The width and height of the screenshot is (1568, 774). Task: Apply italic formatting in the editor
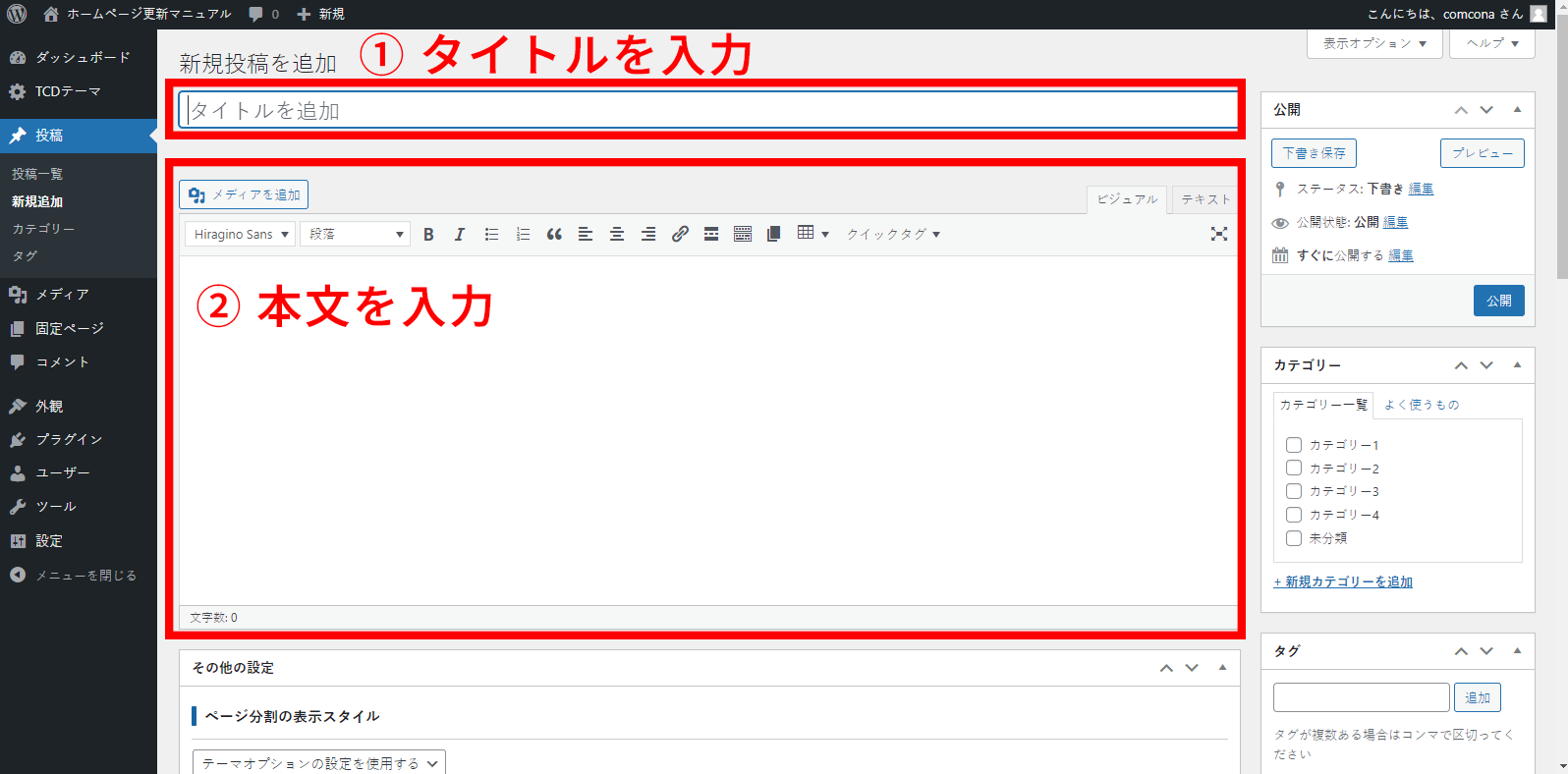pos(459,235)
